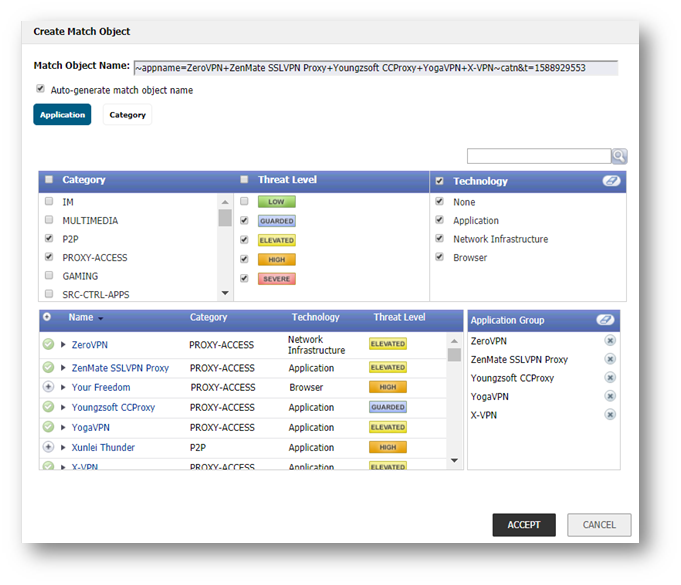Screen dimensions: 681x585
Task: Click the add-all plus icon in Name header
Action: click(x=47, y=317)
